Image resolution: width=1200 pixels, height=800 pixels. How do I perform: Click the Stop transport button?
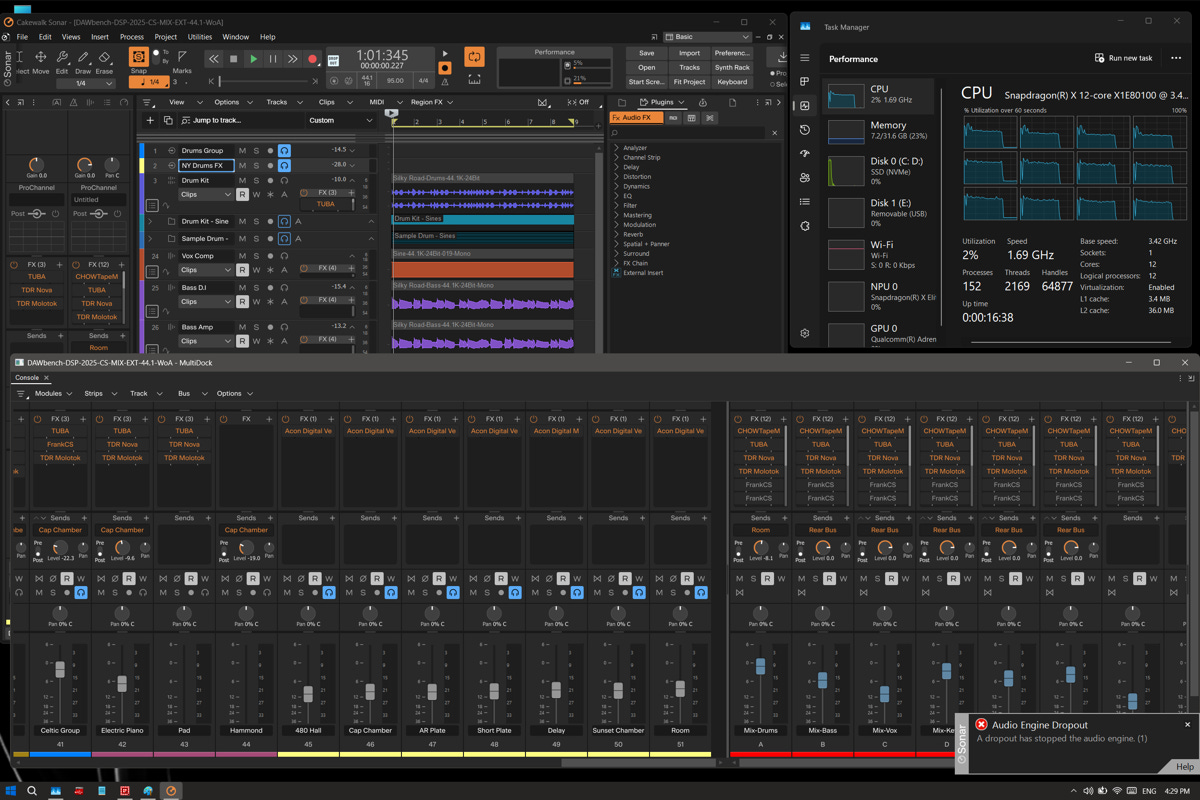pyautogui.click(x=233, y=59)
